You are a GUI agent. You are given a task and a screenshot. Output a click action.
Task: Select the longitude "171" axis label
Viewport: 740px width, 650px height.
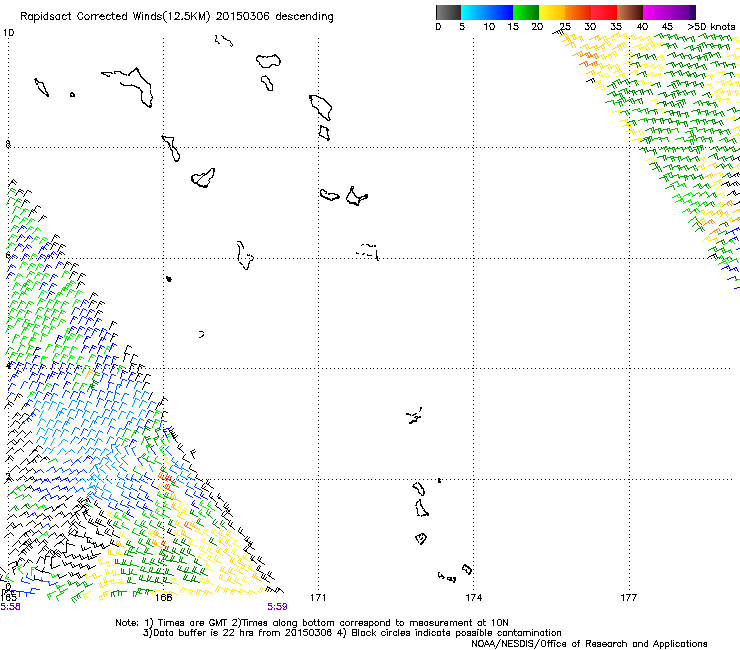pos(318,597)
